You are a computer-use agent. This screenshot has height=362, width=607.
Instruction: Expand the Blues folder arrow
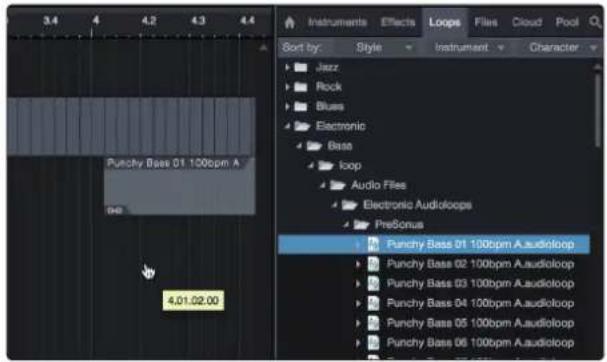(x=287, y=106)
